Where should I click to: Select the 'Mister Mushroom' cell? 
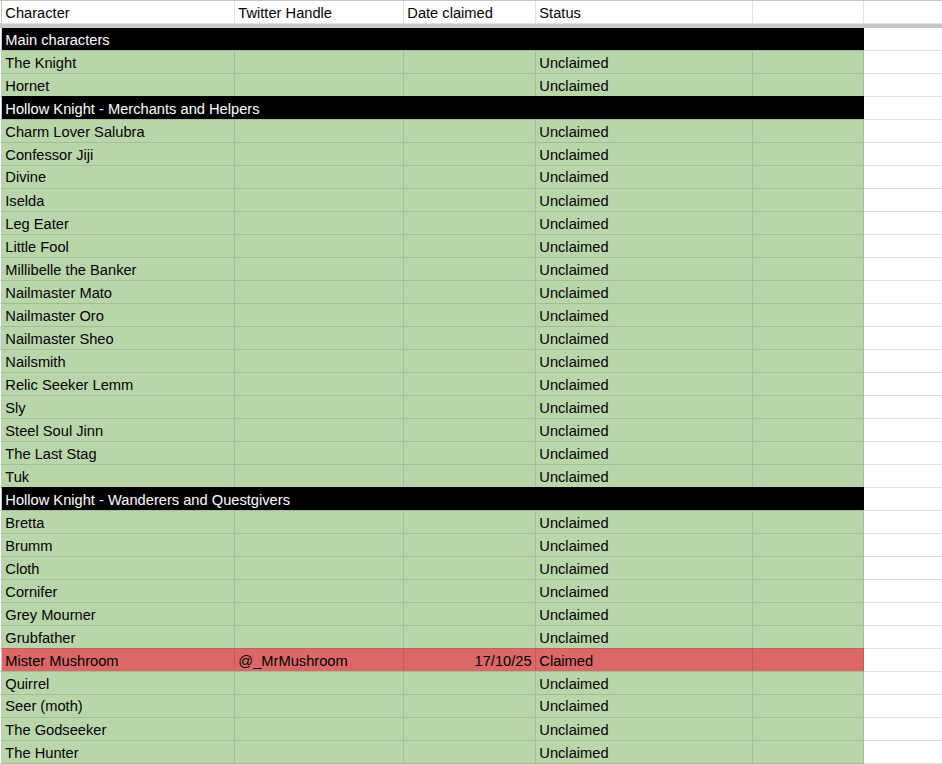[x=118, y=661]
